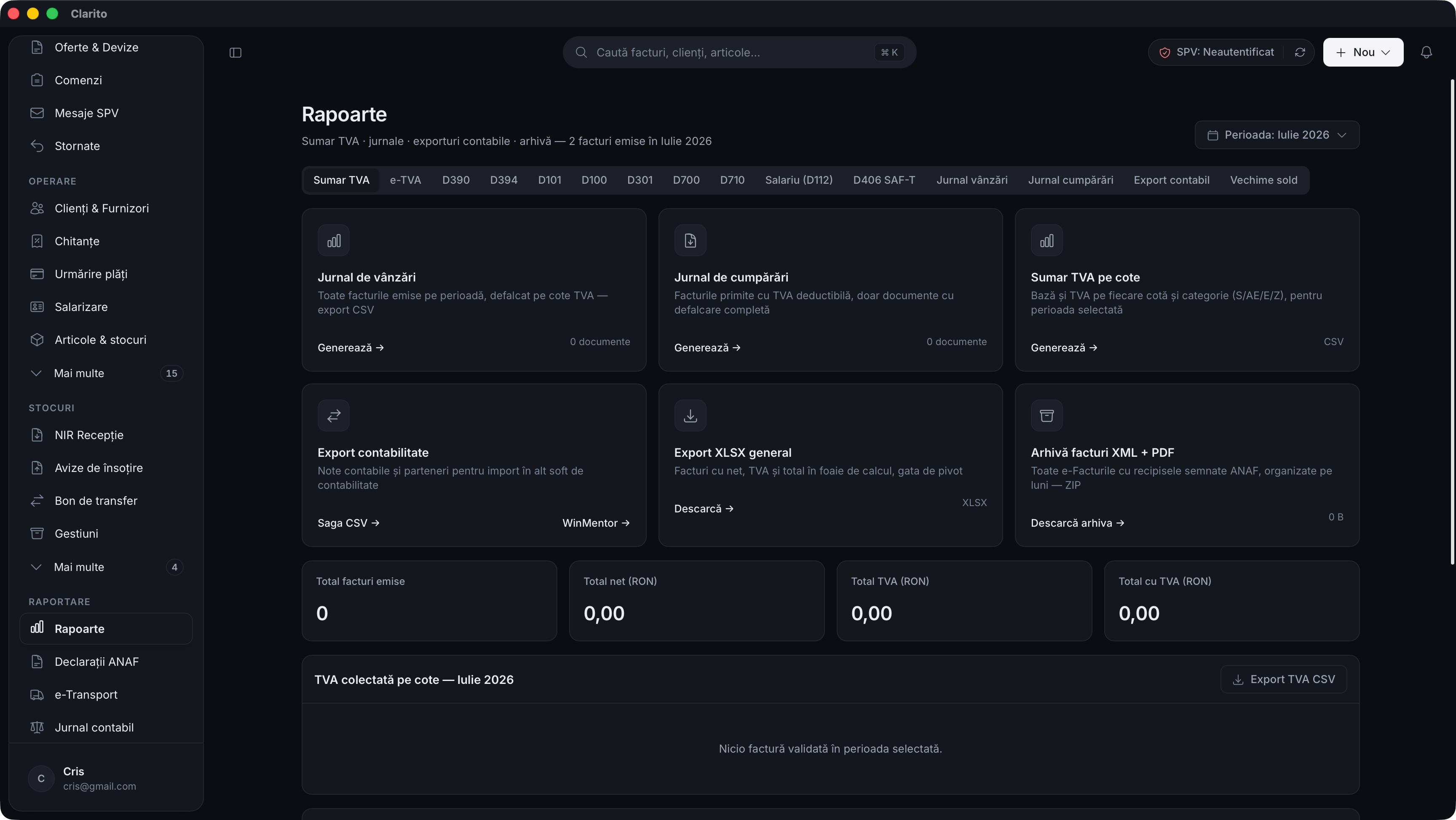The image size is (1456, 820).
Task: Click the Jurnal de vânzări card chart icon
Action: 334,241
